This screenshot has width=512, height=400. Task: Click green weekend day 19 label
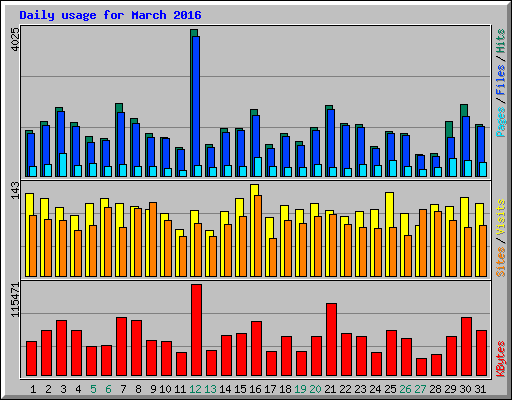coord(300,389)
